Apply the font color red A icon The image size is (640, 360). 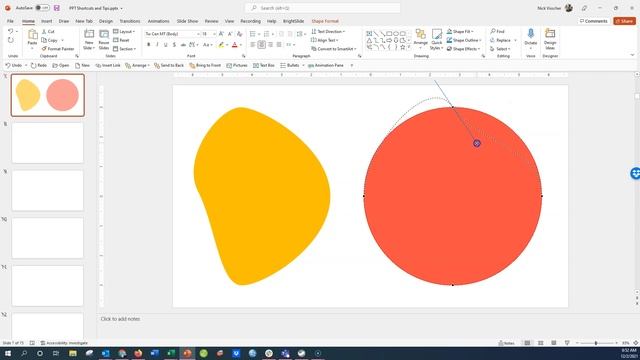235,44
